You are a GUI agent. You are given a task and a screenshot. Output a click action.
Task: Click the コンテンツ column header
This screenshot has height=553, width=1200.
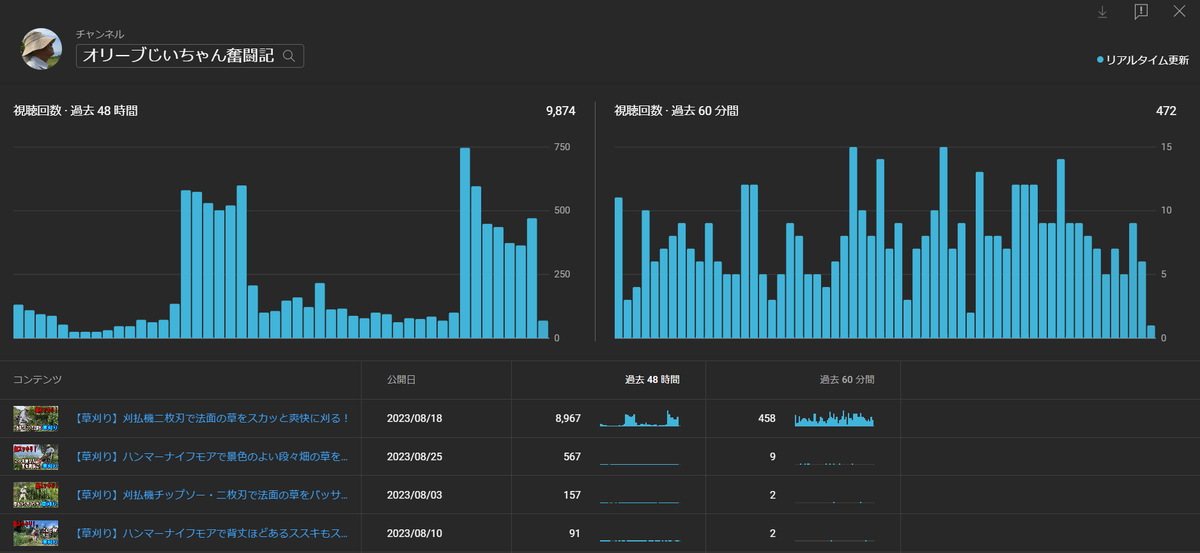[37, 380]
